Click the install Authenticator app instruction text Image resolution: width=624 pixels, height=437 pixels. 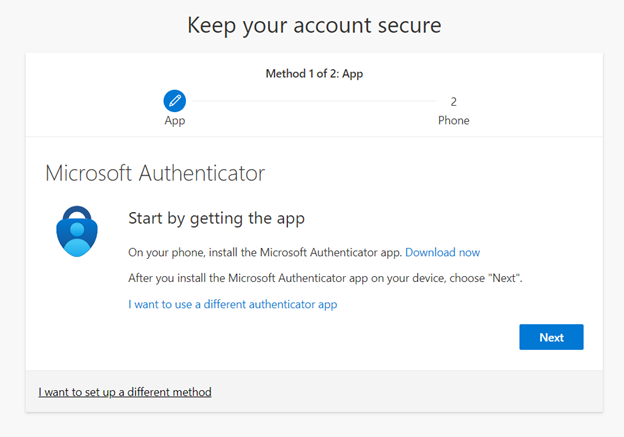(265, 252)
